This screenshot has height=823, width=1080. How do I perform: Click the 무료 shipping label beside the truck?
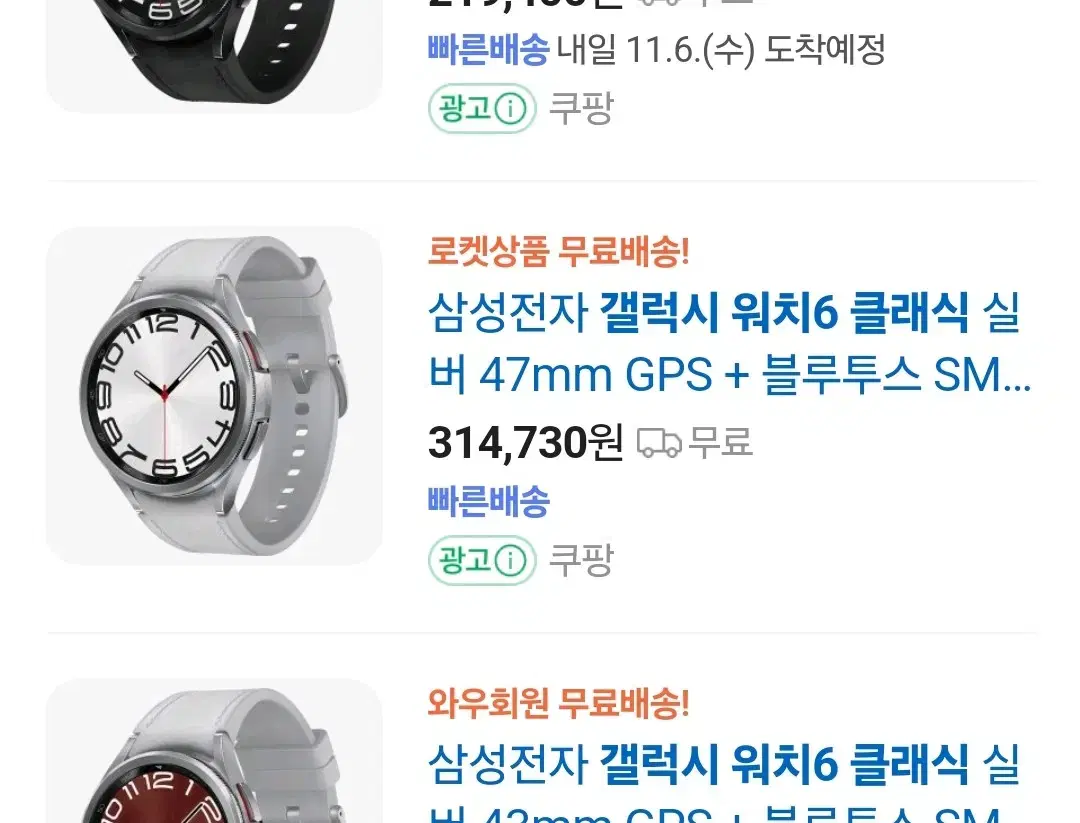click(720, 443)
